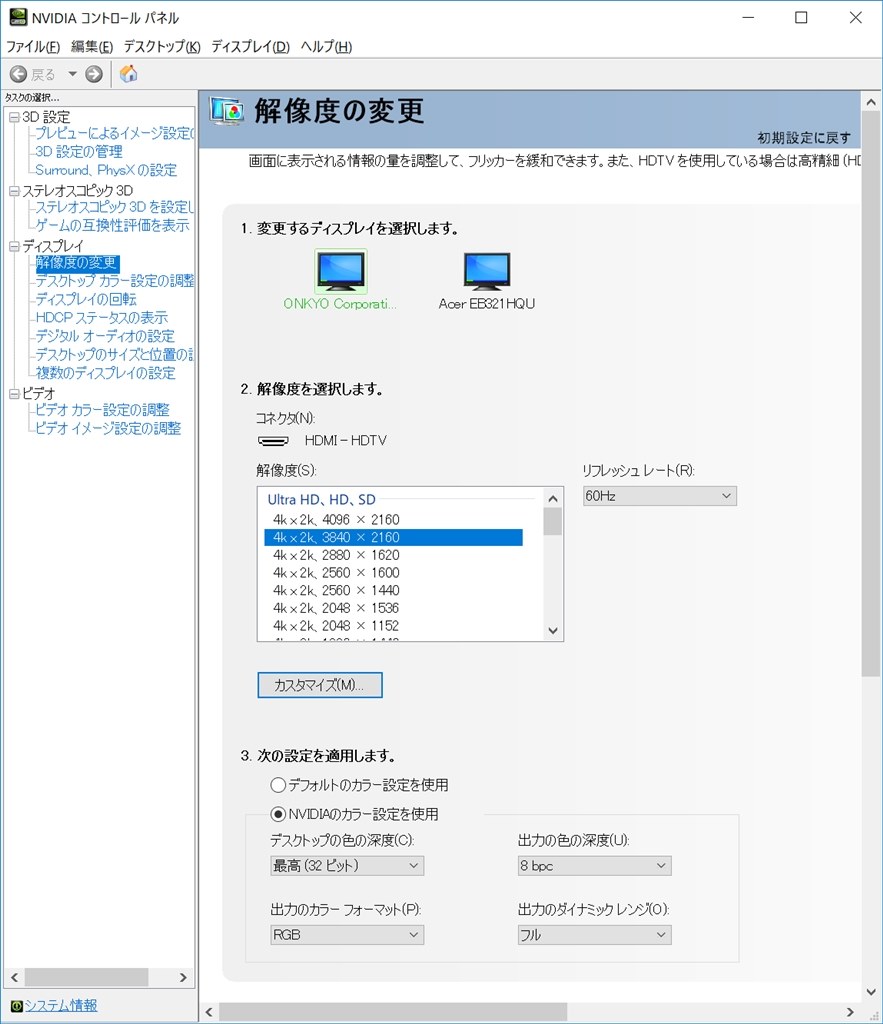883x1024 pixels.
Task: Select resolution 4k x 2k, 3840 × 2160
Action: (x=393, y=537)
